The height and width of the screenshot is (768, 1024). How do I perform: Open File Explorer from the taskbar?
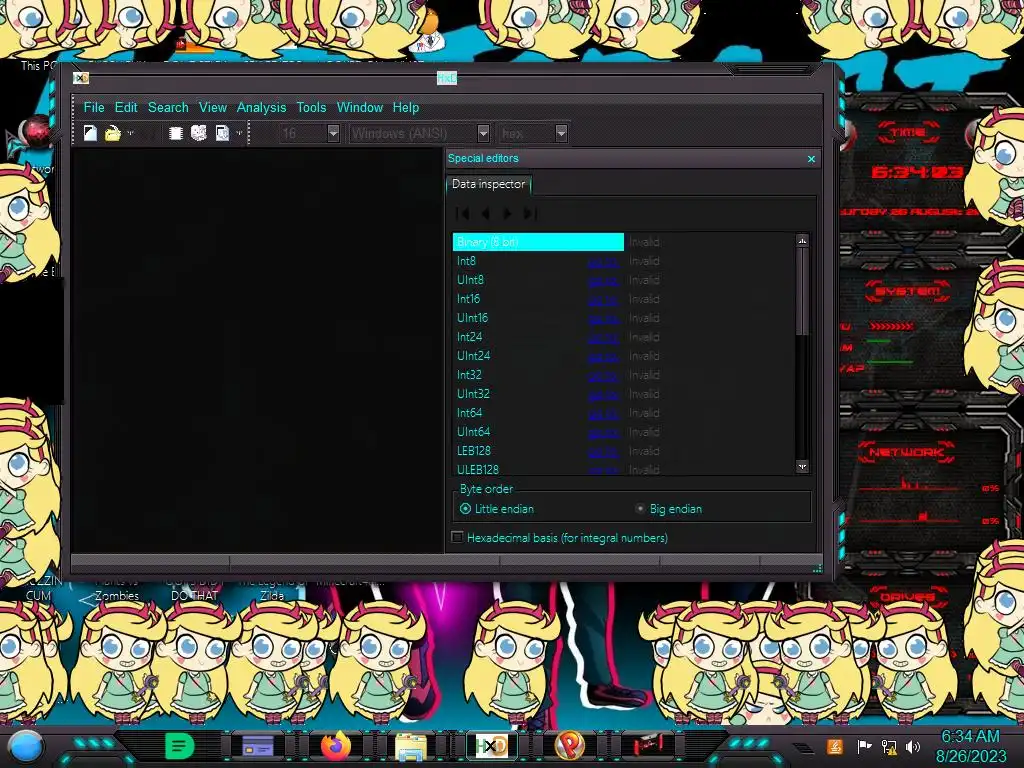coord(411,747)
